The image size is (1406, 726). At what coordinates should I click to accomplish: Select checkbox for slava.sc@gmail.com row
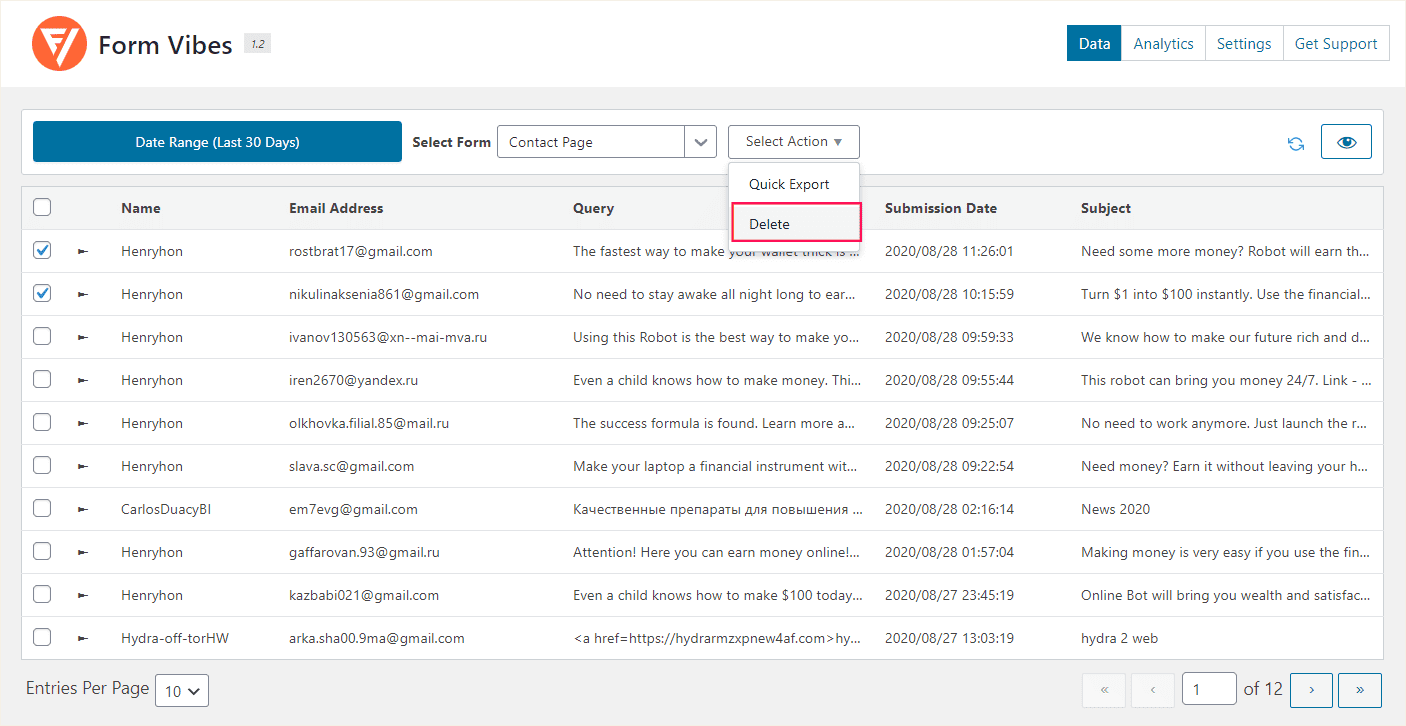coord(42,466)
